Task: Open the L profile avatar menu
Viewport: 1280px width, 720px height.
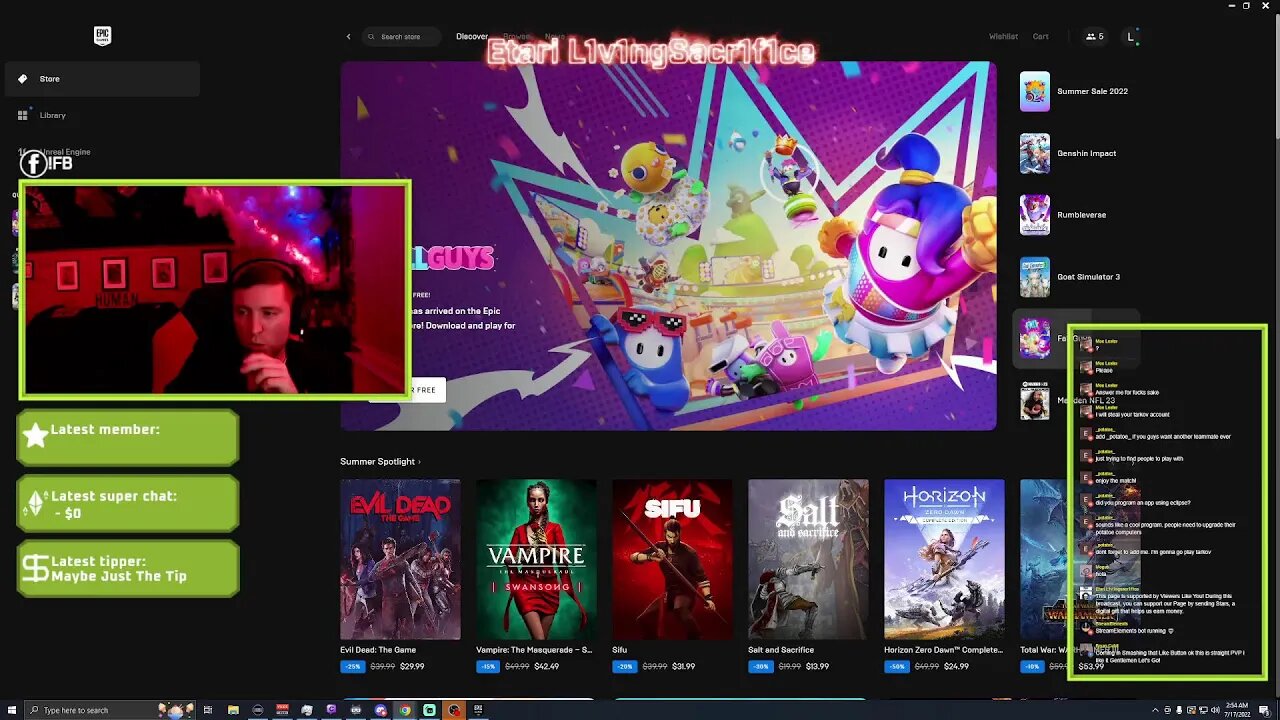Action: tap(1131, 37)
